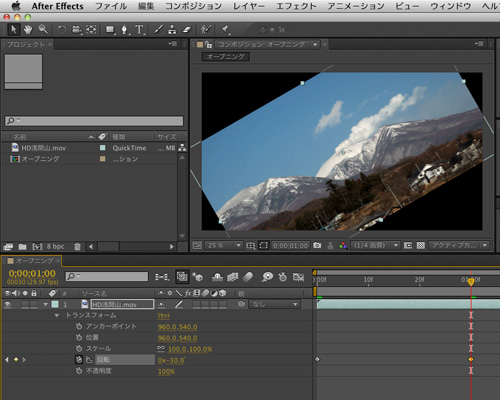Open brainstorm icon in timeline header

pyautogui.click(x=267, y=277)
